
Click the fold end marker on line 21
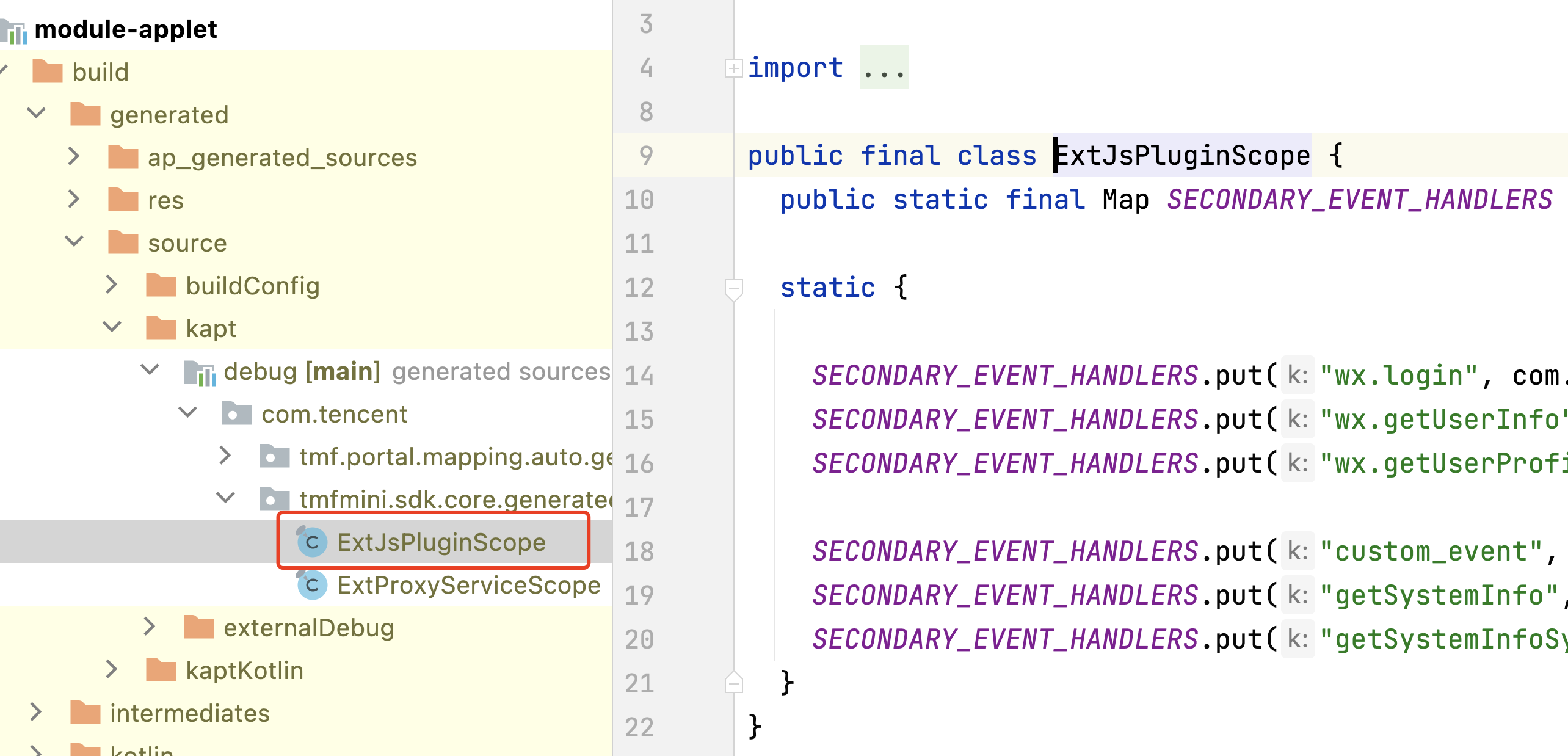733,683
